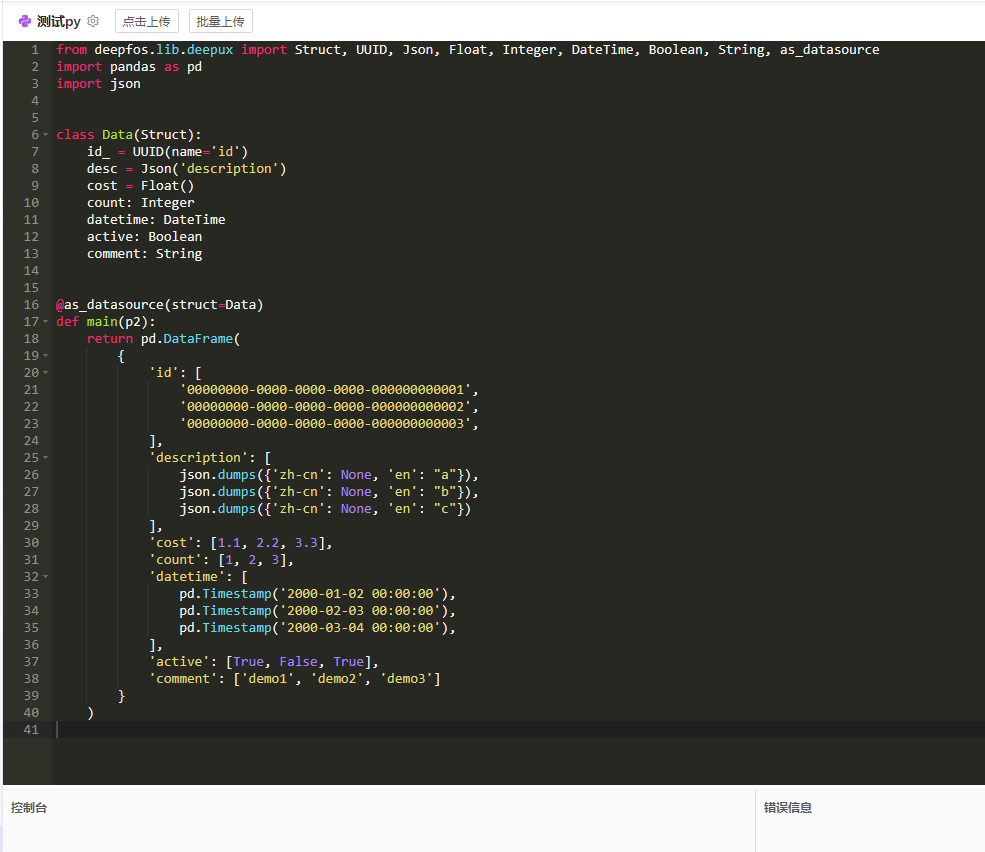The image size is (985, 852).
Task: Click the 批量上传 button
Action: point(220,21)
